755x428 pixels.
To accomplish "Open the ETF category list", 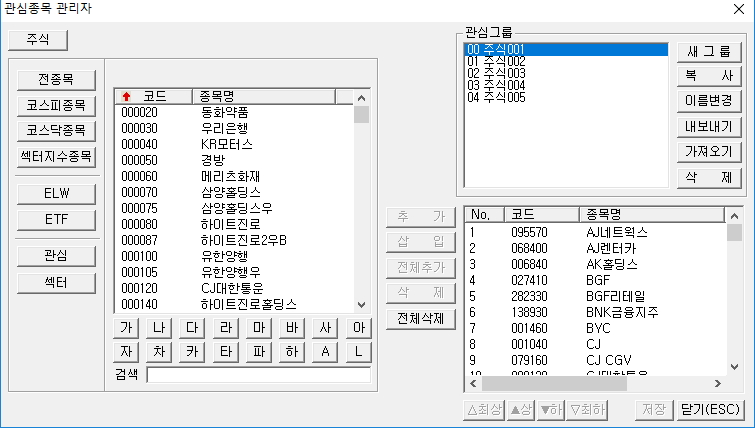I will click(56, 218).
